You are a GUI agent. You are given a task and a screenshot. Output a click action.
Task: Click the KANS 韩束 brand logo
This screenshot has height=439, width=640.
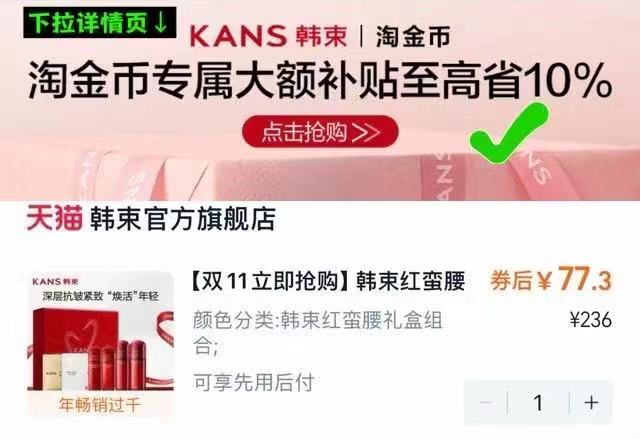pyautogui.click(x=269, y=36)
